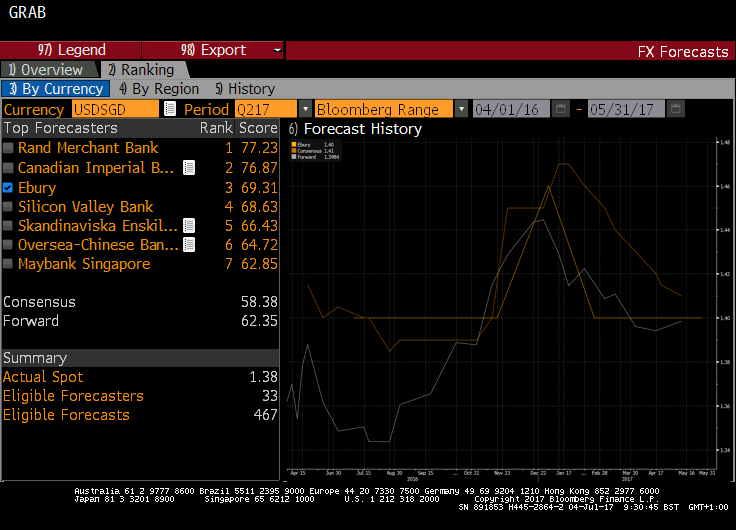Click the start date 04/01/16 field
The image size is (736, 530).
[511, 109]
